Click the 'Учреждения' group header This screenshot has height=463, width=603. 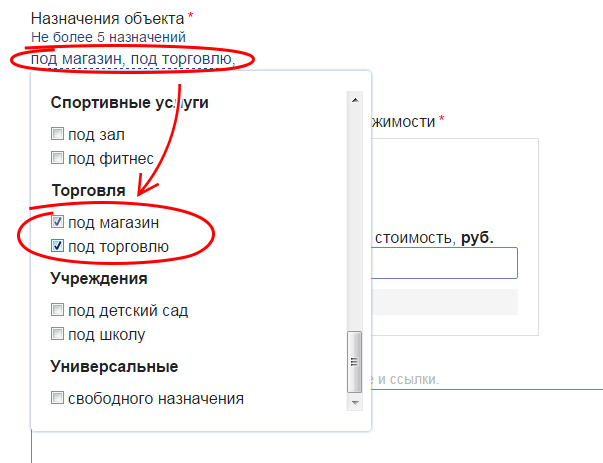point(99,278)
